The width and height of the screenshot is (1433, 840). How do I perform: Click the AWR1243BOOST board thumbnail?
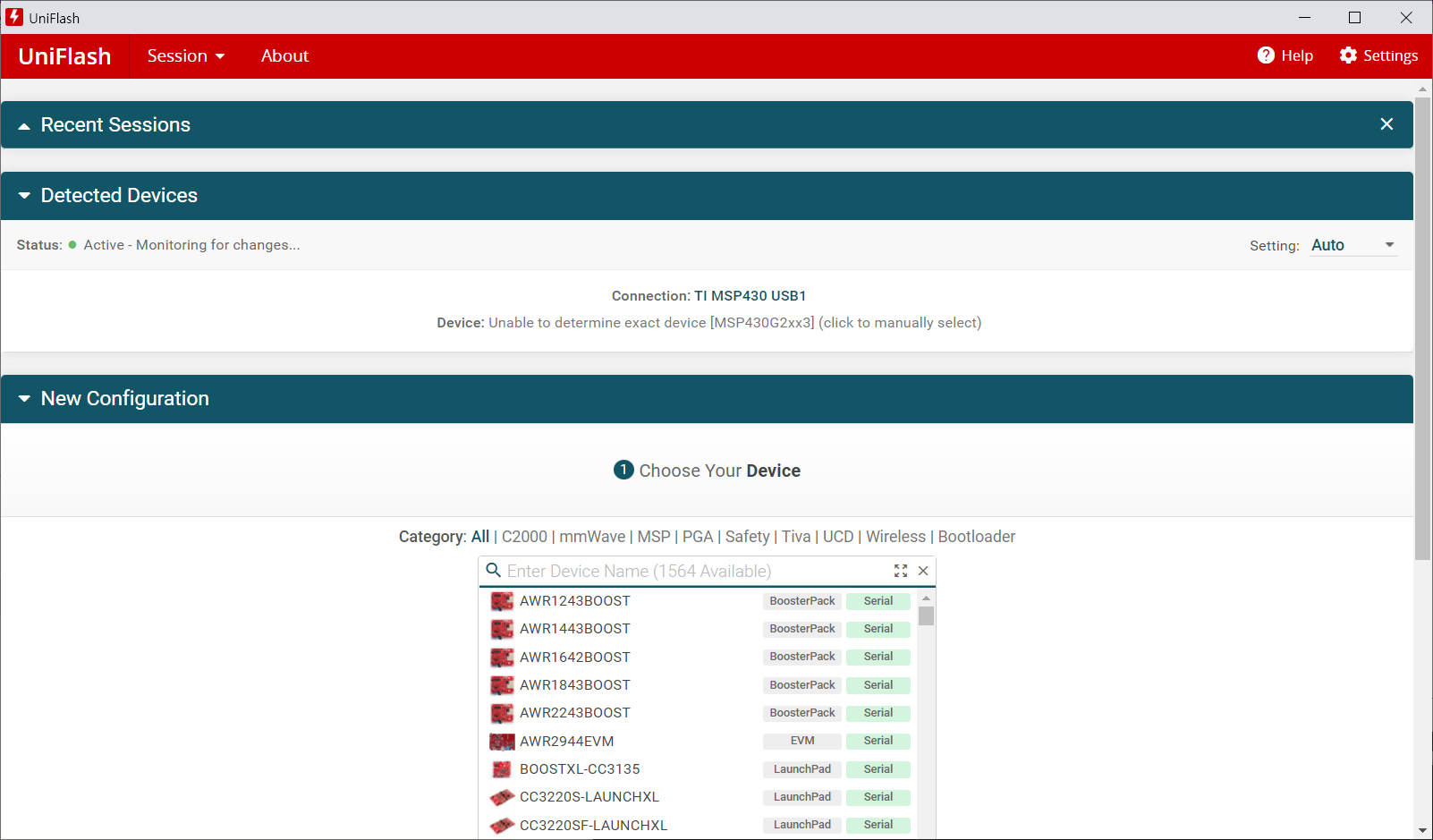click(502, 601)
